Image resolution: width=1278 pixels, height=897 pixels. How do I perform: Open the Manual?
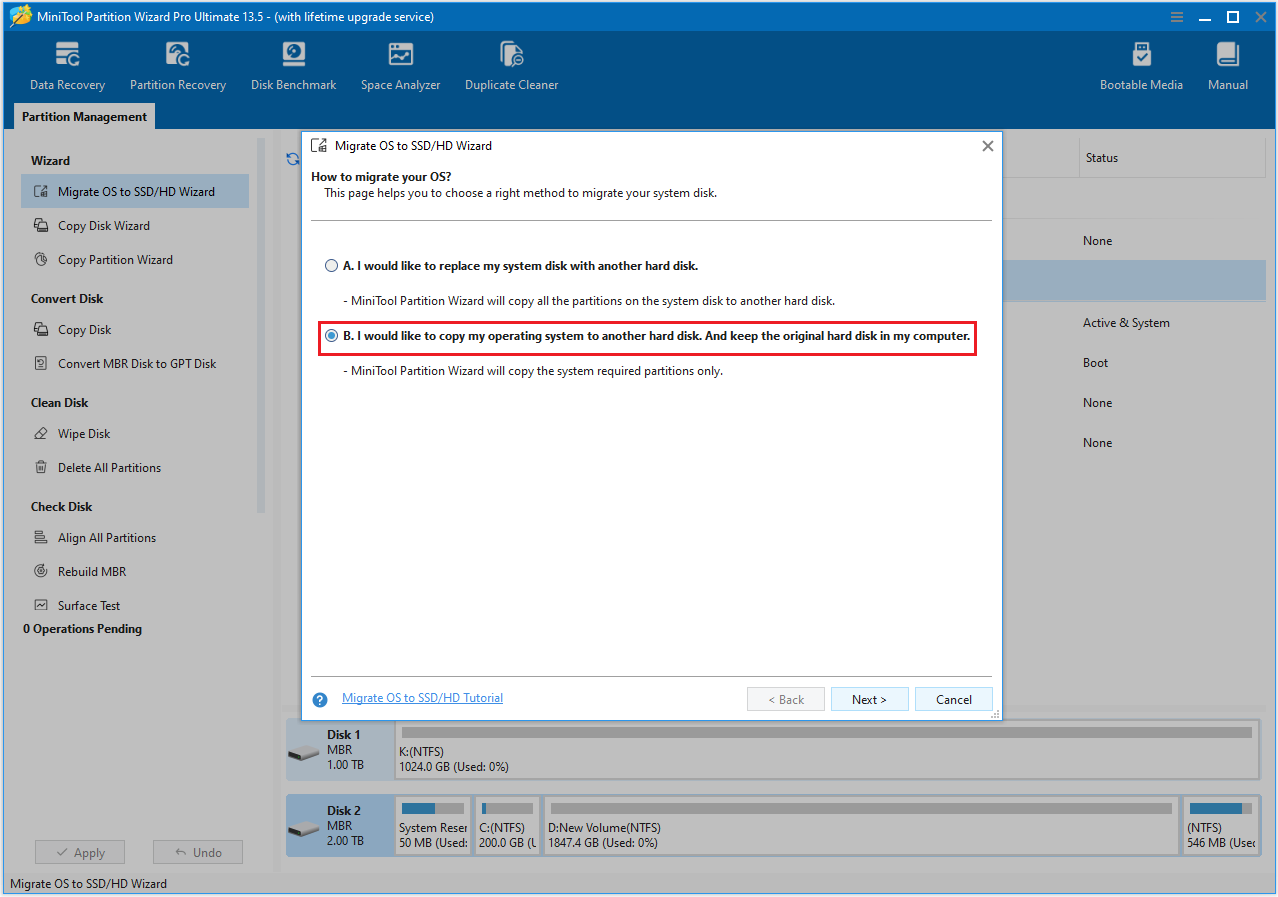click(x=1227, y=65)
